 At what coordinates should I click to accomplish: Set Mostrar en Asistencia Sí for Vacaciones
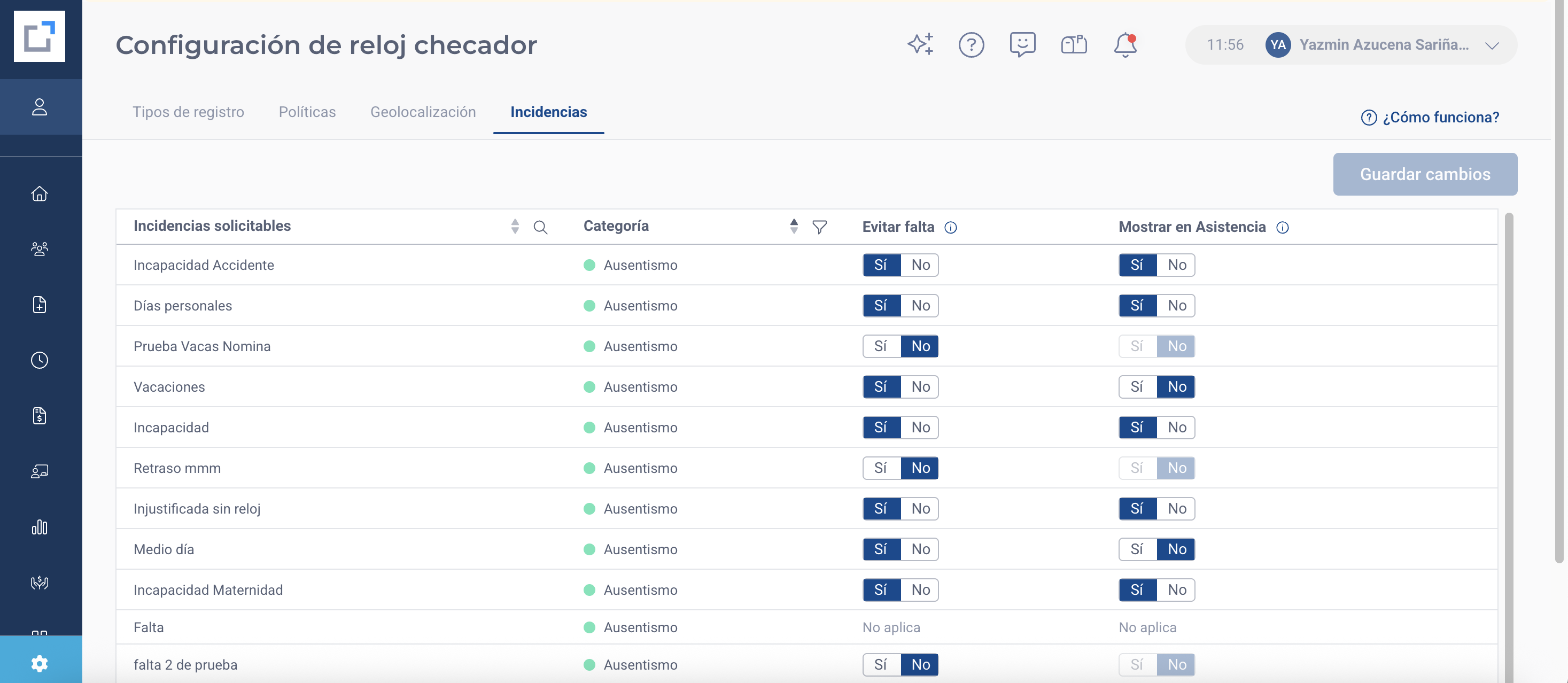[x=1137, y=386]
